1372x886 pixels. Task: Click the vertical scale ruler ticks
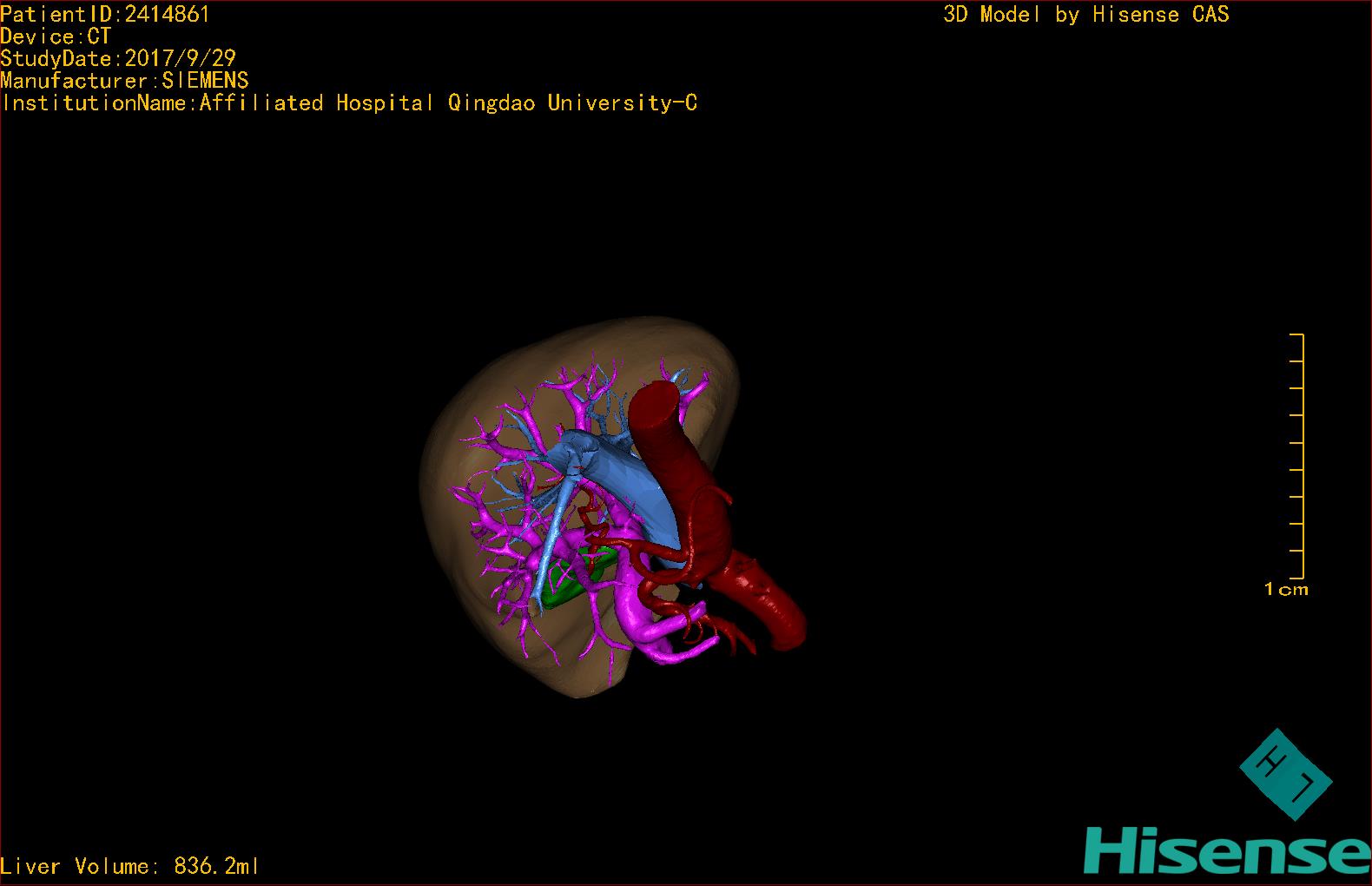(1297, 456)
